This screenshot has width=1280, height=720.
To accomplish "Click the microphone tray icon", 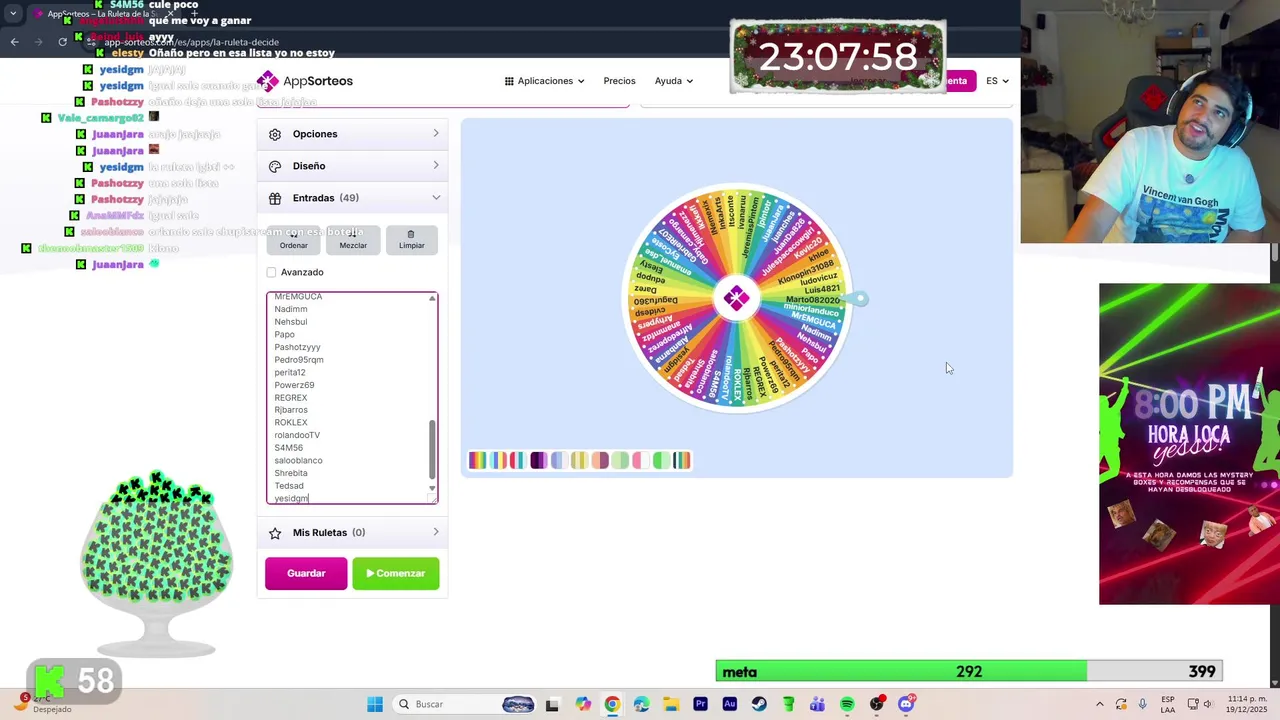I will point(1142,704).
